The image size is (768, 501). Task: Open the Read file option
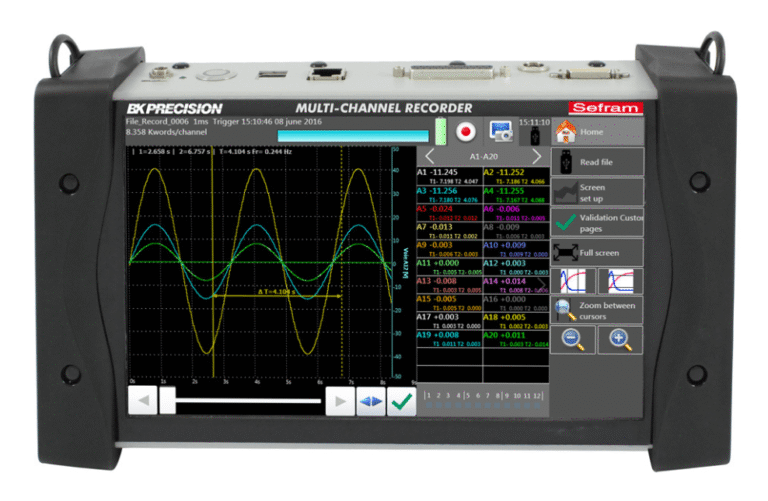coord(597,162)
